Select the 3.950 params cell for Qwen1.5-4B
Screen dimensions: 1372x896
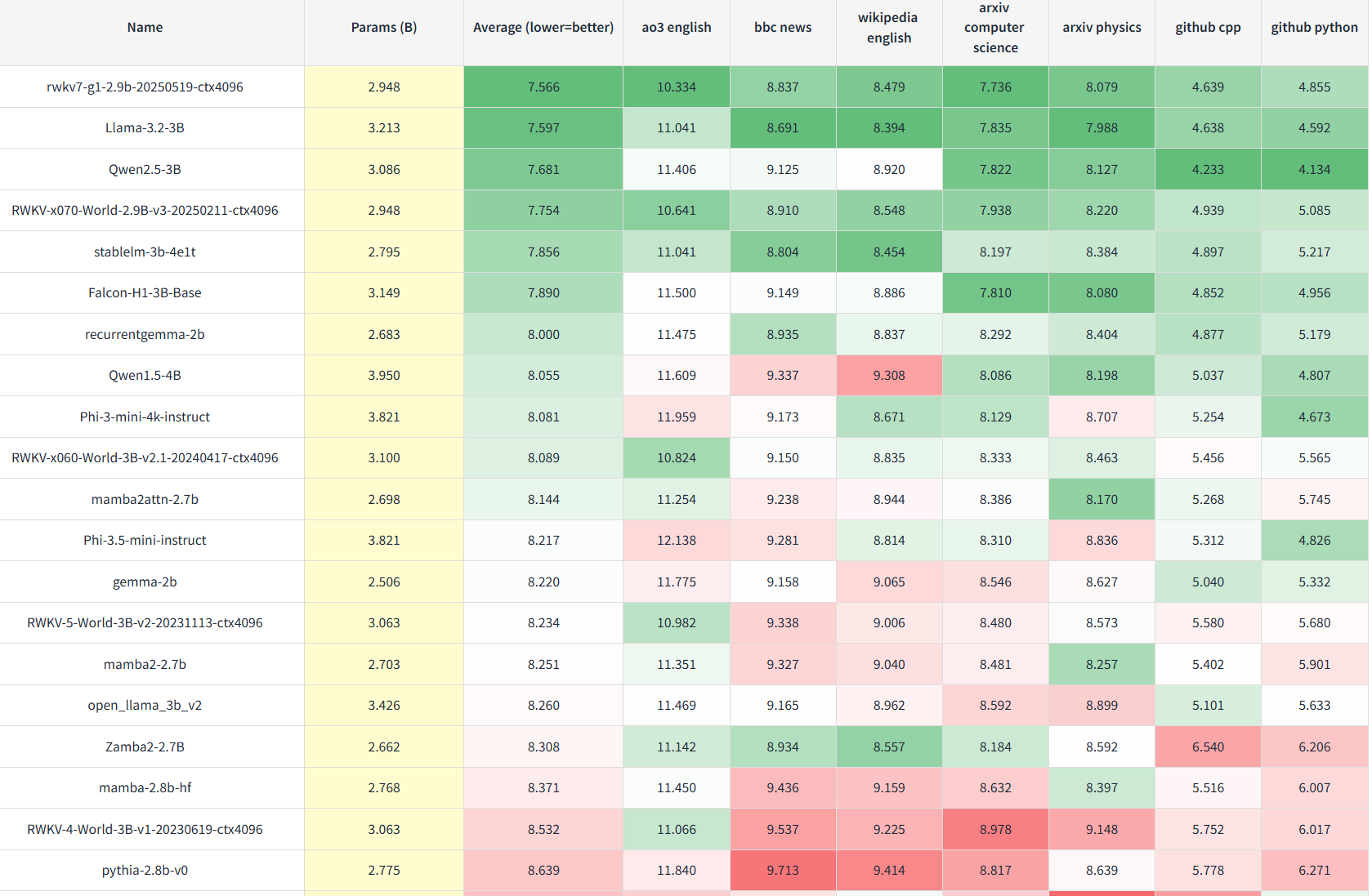383,376
